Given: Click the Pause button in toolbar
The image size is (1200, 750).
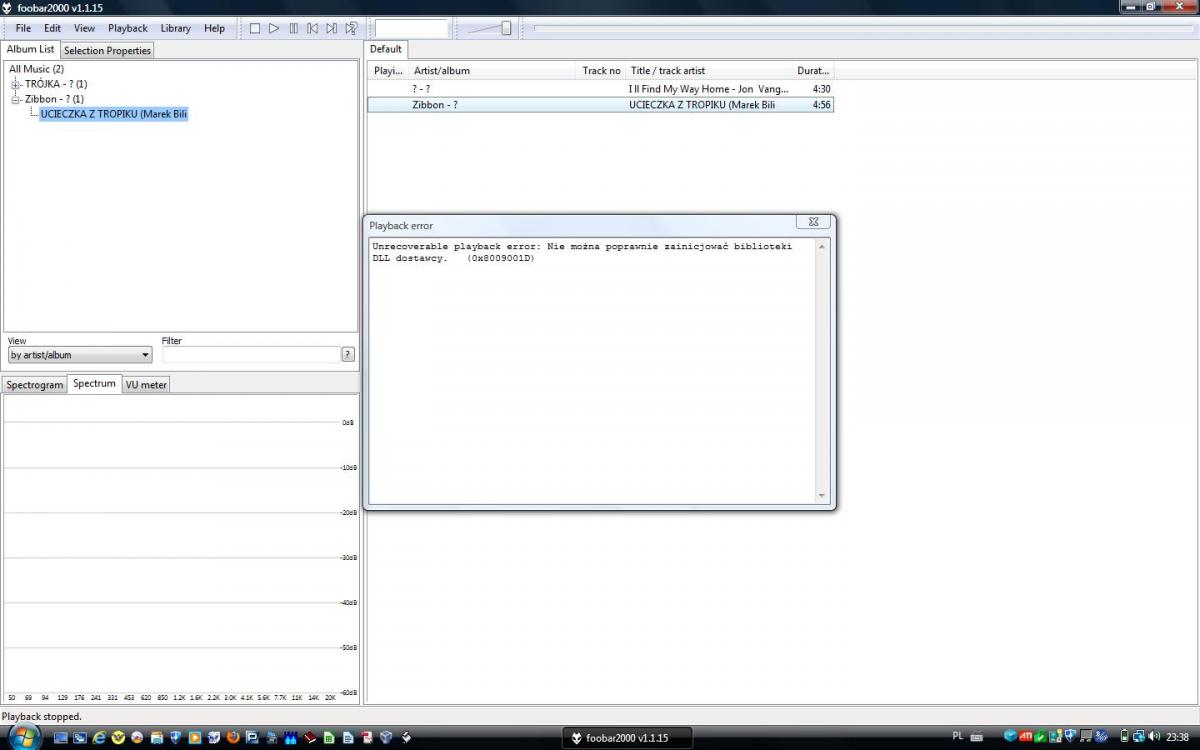Looking at the screenshot, I should [x=293, y=28].
